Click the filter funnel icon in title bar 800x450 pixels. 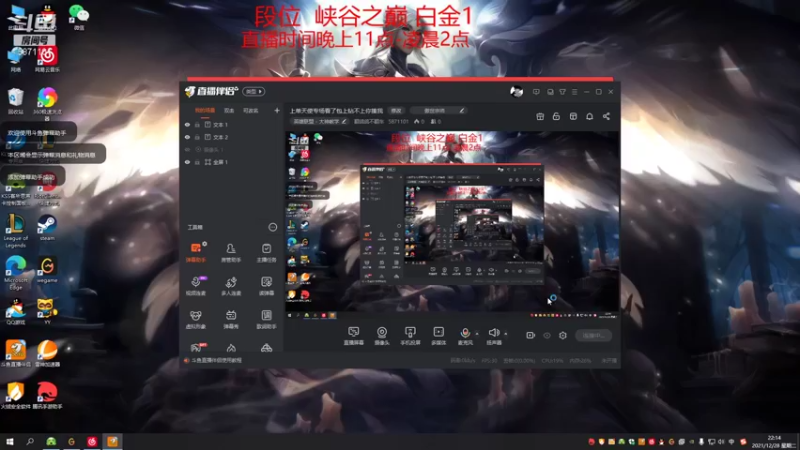coord(562,92)
